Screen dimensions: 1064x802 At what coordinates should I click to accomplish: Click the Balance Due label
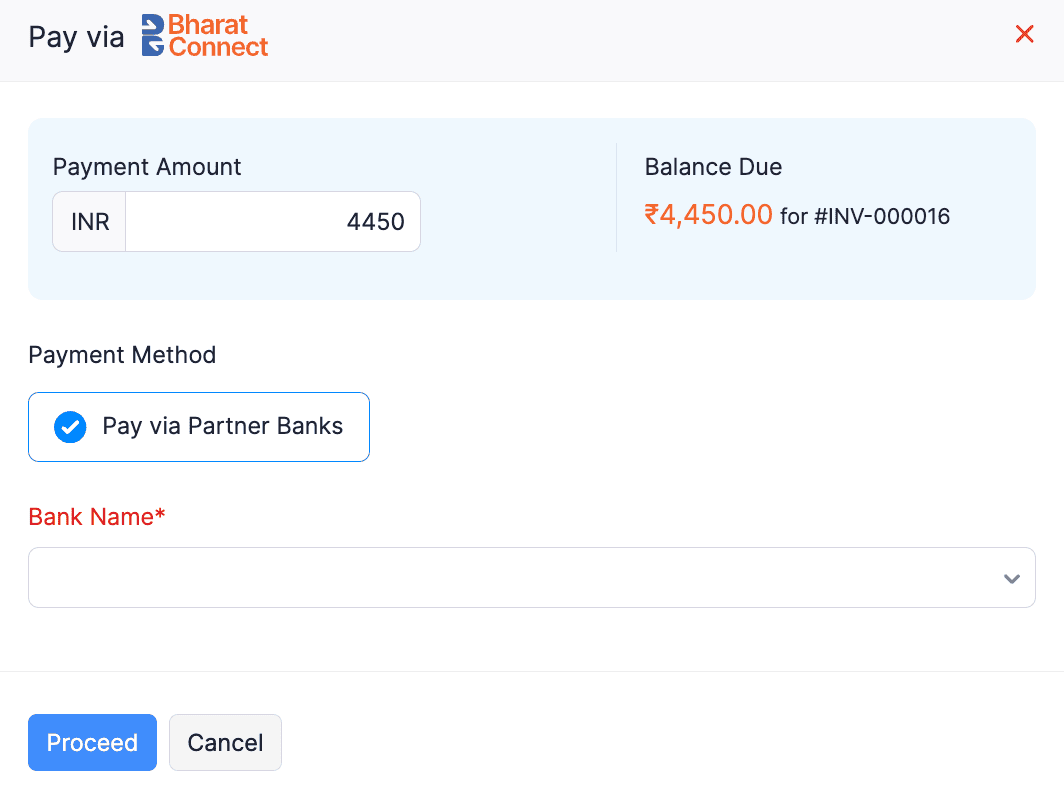(x=713, y=167)
